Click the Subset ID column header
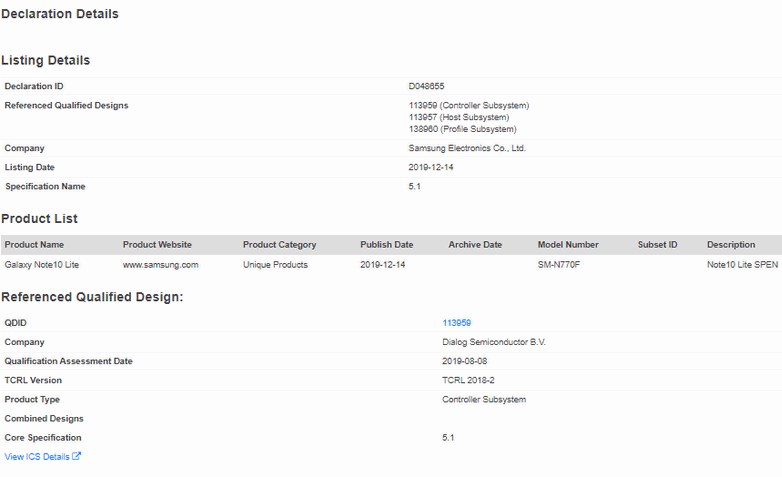Screen dimensions: 782x477 [x=657, y=244]
